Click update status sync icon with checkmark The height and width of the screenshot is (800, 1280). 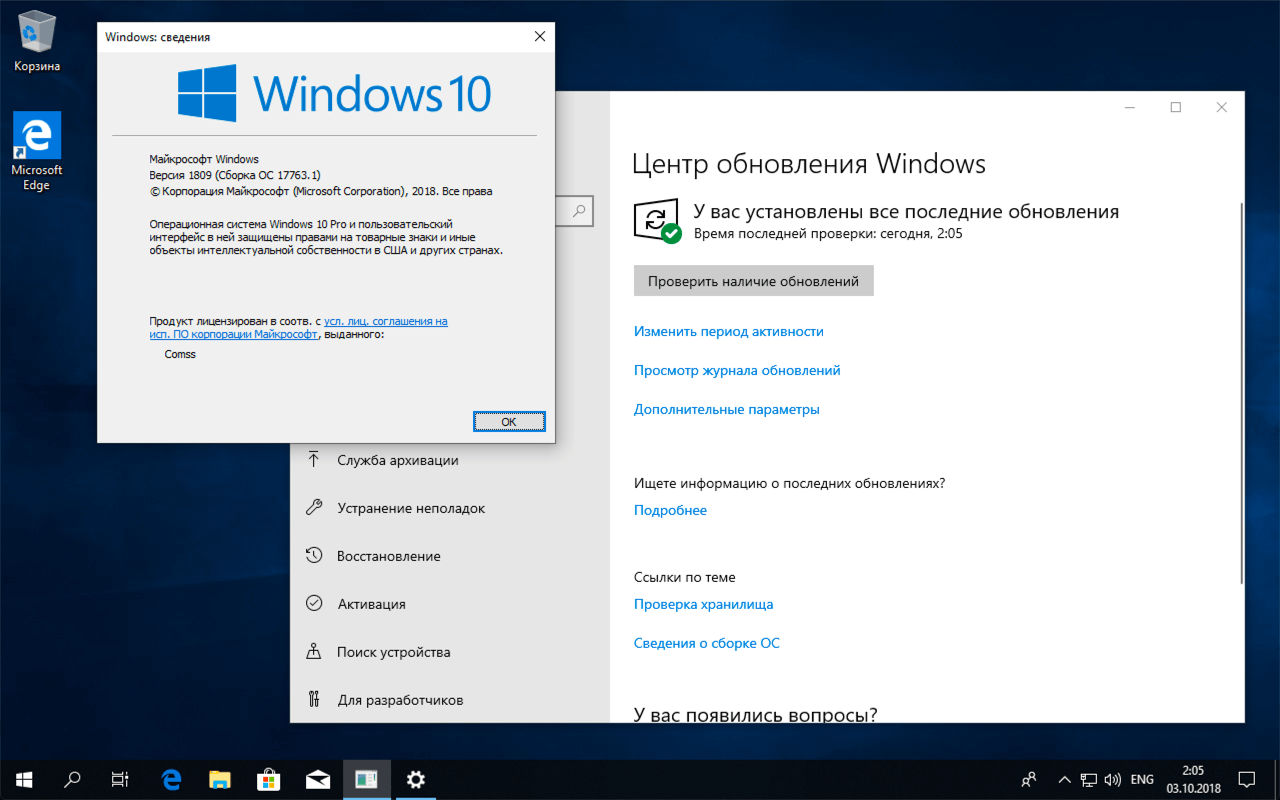tap(657, 221)
